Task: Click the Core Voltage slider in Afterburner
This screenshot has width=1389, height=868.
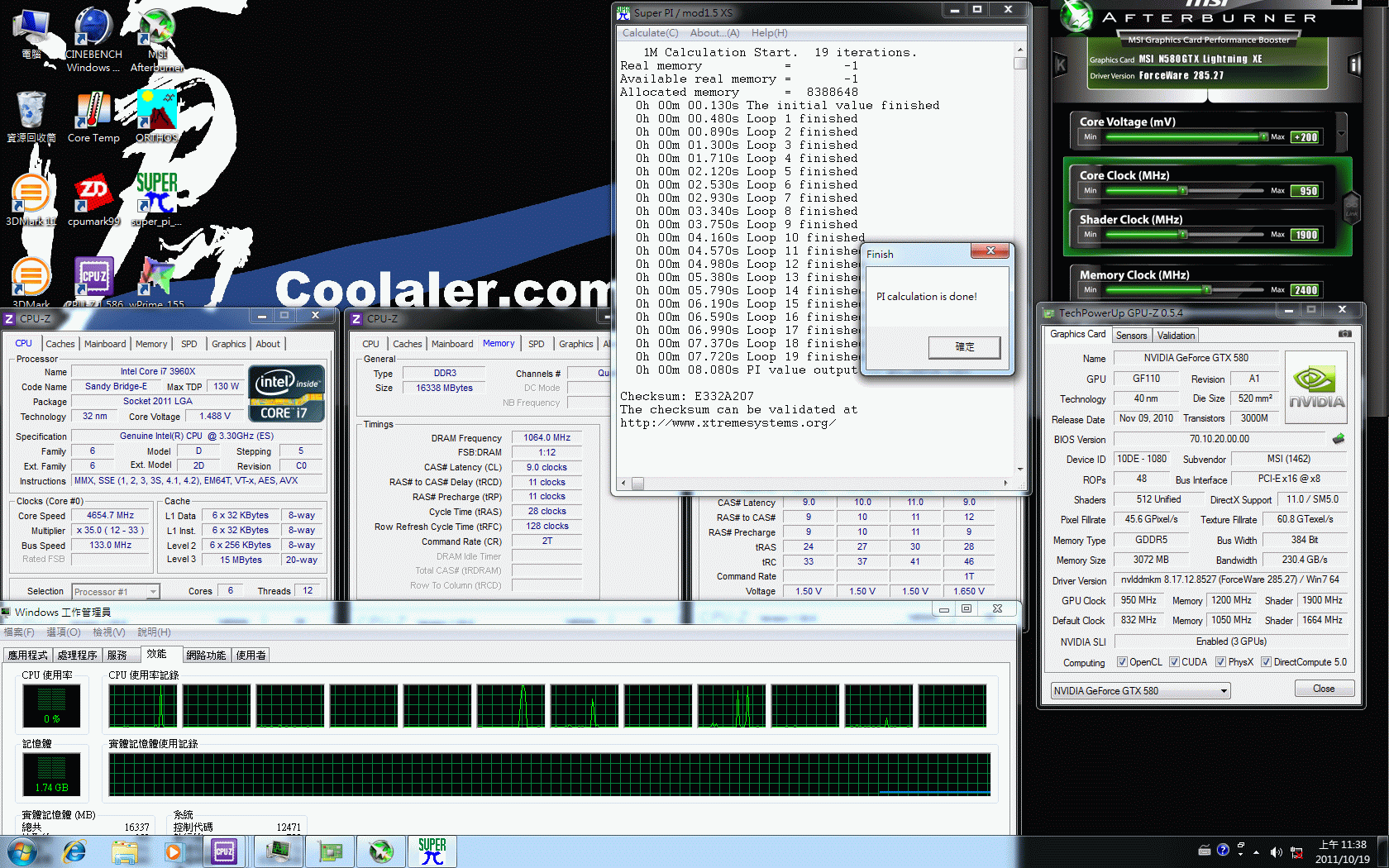Action: pyautogui.click(x=1186, y=136)
